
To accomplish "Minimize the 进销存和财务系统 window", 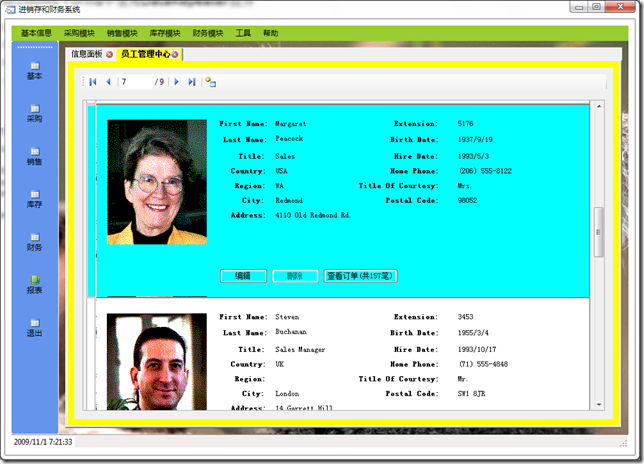I will coord(579,7).
